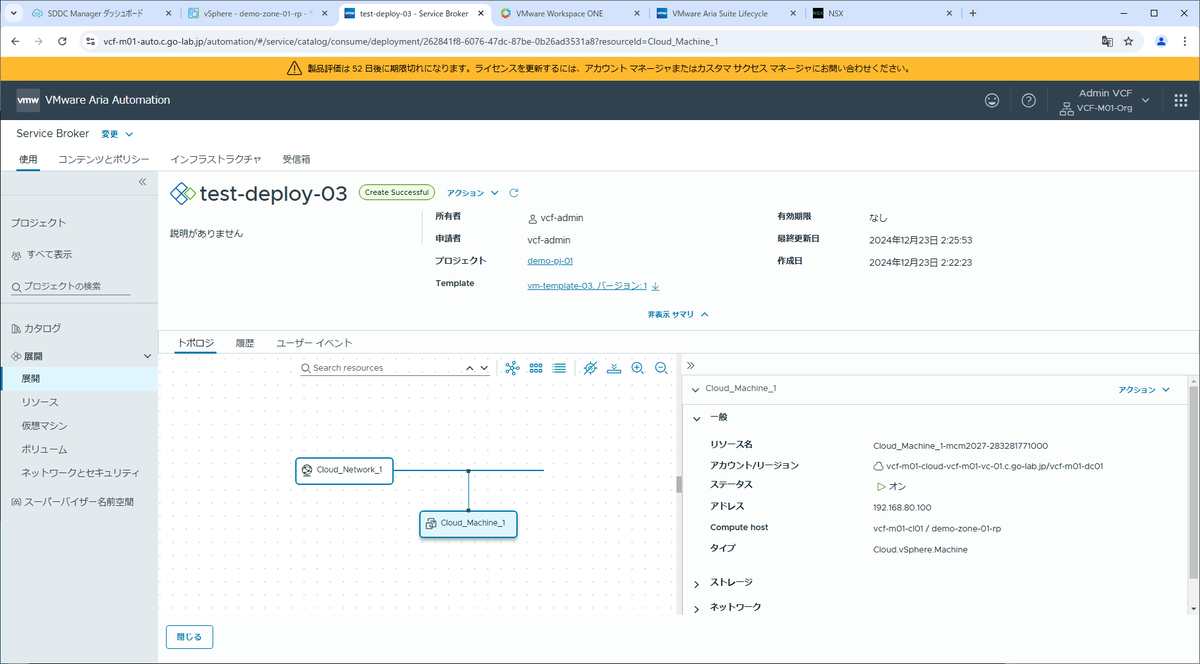This screenshot has width=1200, height=664.
Task: Expand the ストレージ section
Action: coord(697,582)
